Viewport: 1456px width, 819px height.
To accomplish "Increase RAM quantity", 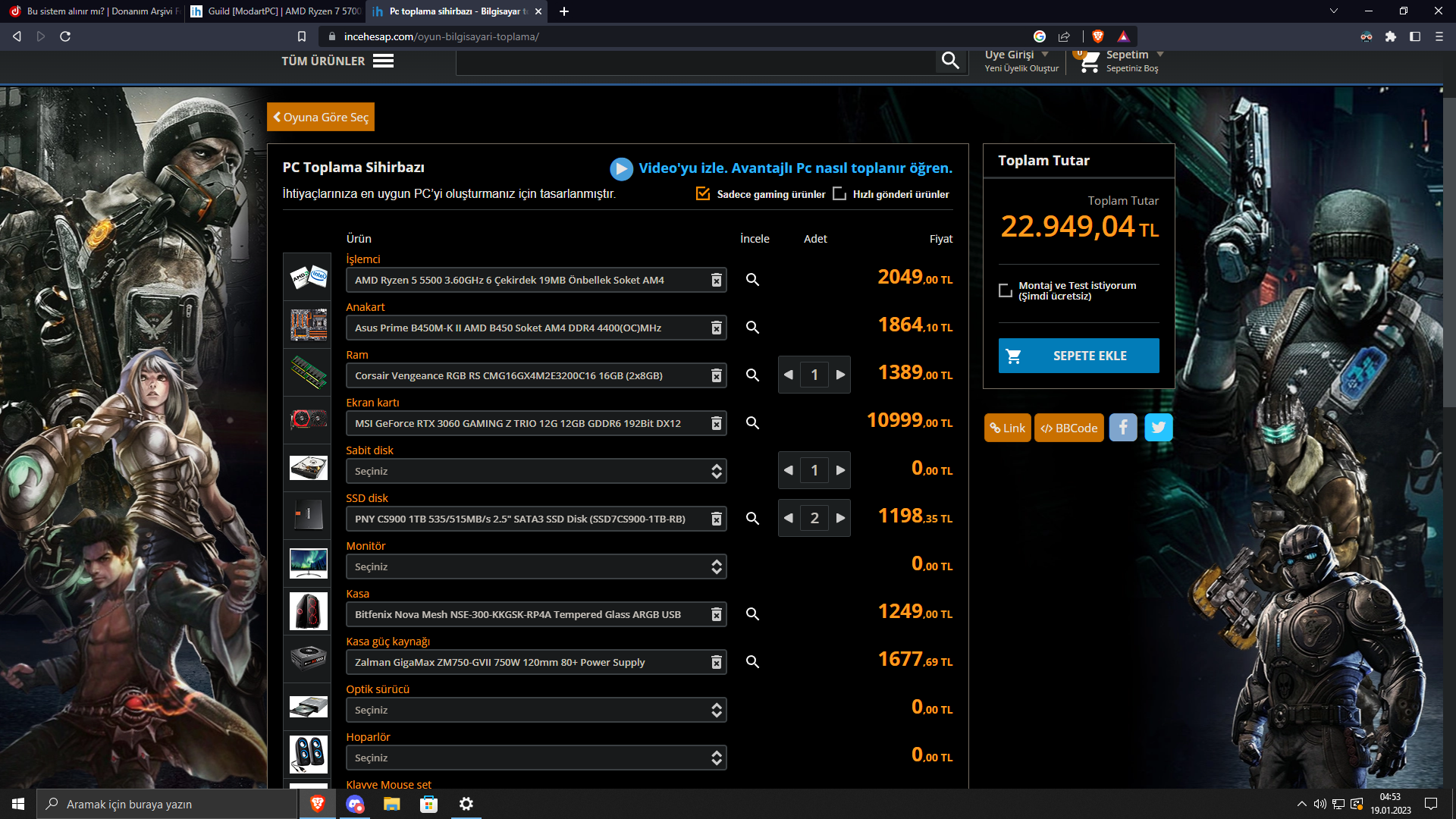I will [x=840, y=375].
